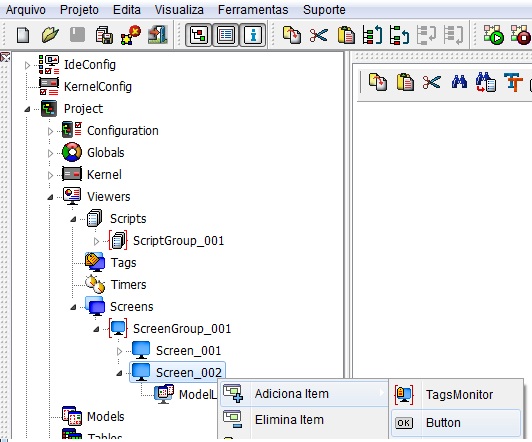Image resolution: width=532 pixels, height=442 pixels.
Task: Click the stop project red icon
Action: [x=521, y=35]
